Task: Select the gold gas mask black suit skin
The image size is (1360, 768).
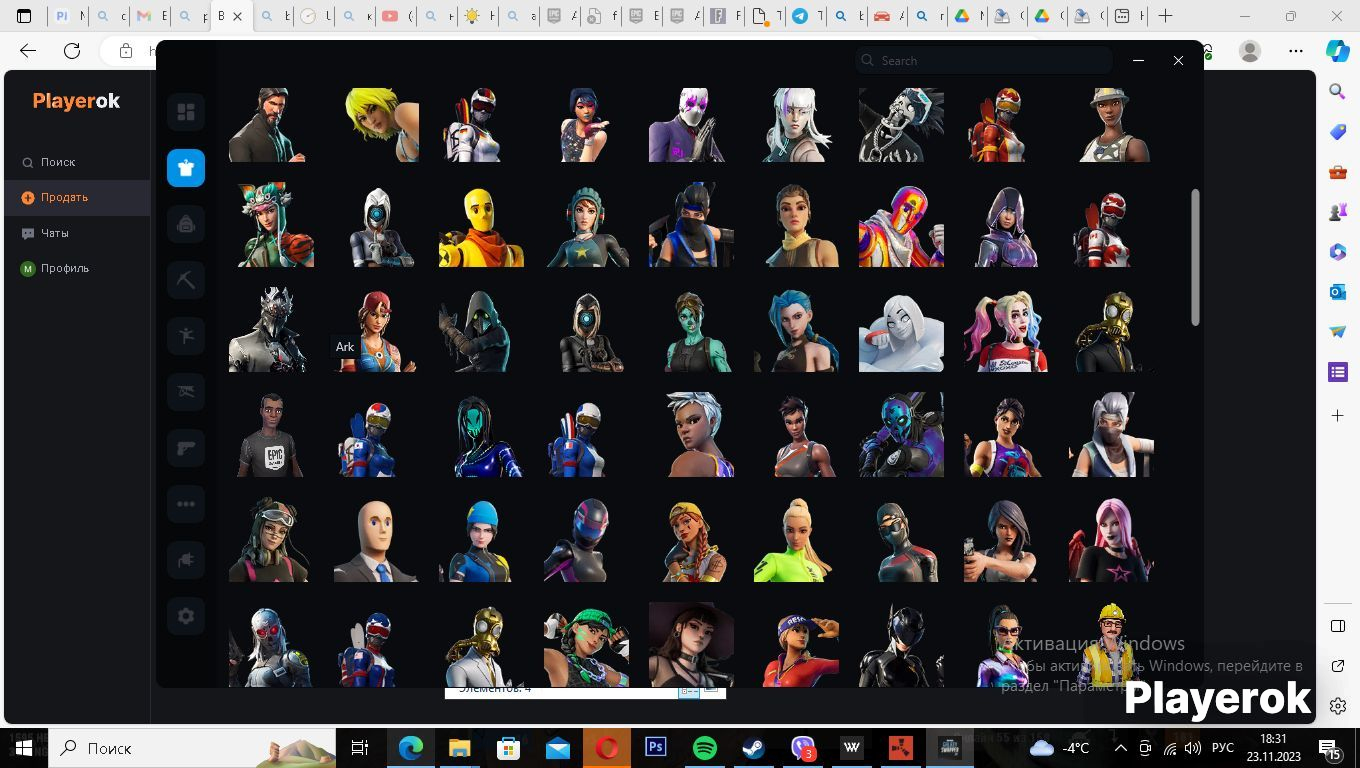Action: point(1111,332)
